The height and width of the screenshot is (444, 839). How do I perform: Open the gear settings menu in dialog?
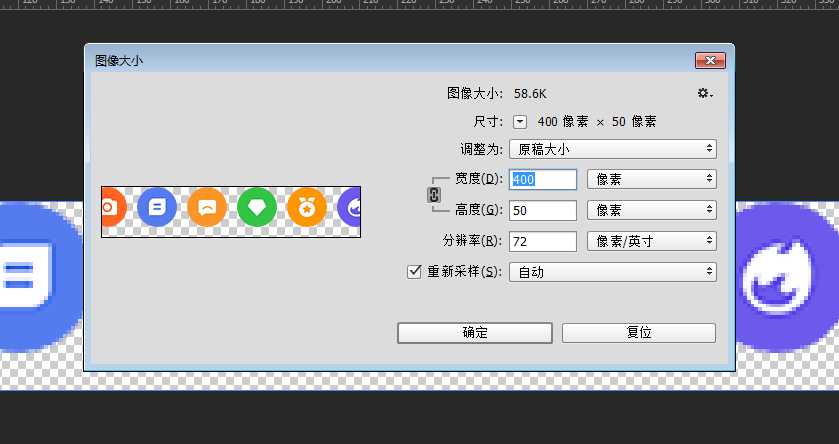[x=705, y=93]
